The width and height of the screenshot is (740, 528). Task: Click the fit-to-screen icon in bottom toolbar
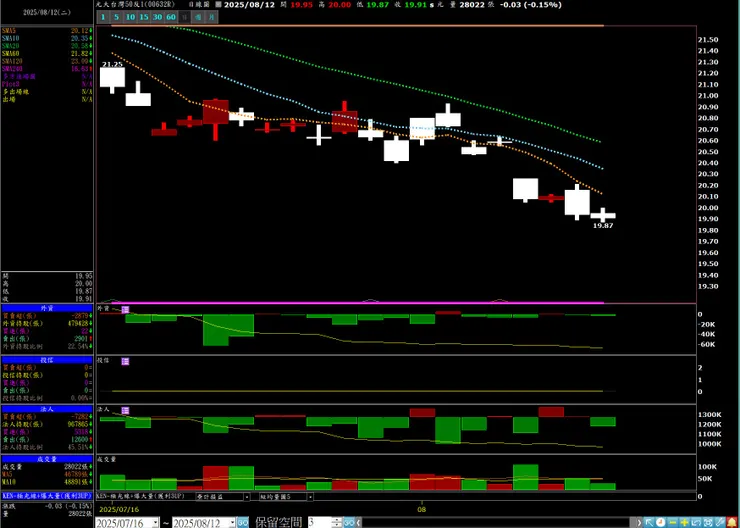coord(708,522)
